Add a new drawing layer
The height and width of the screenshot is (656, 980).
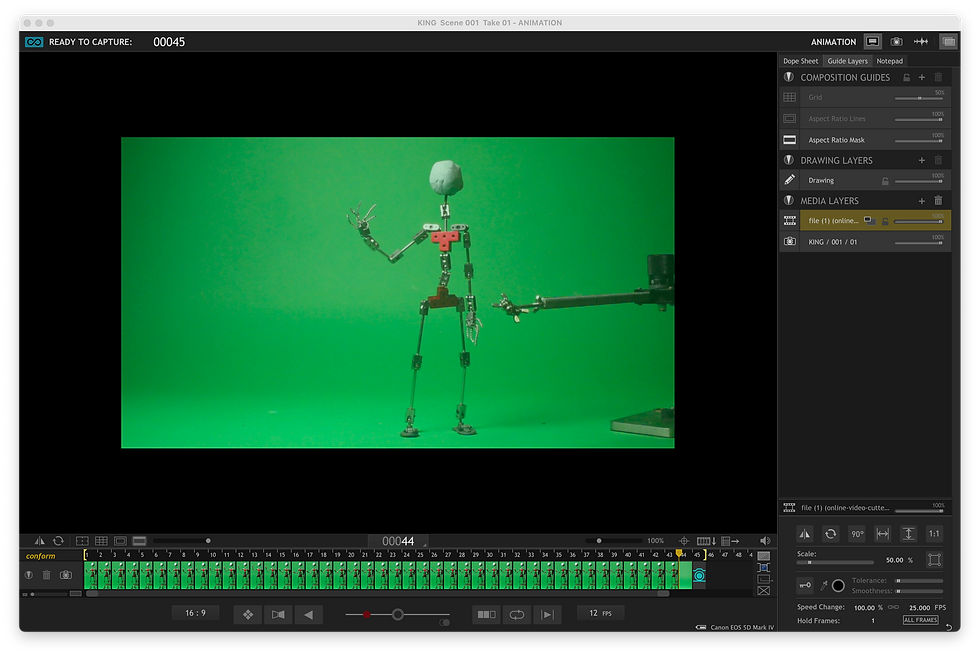[x=921, y=161]
